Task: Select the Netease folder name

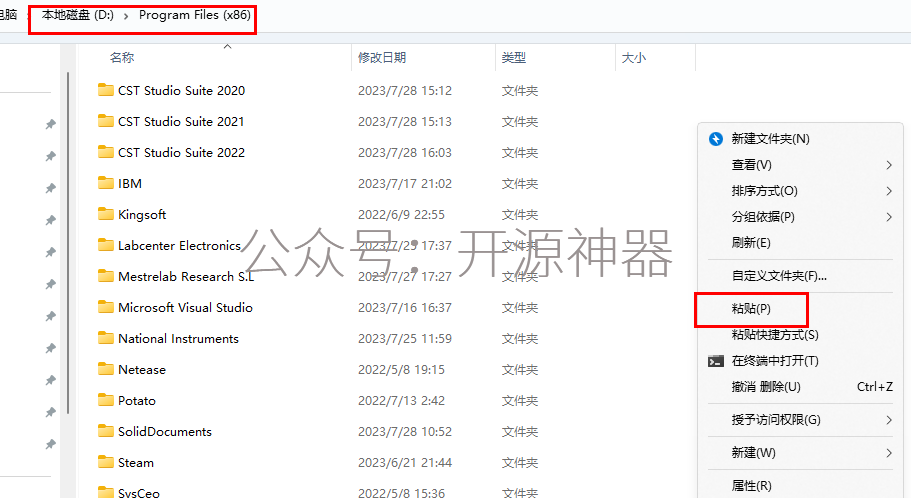Action: point(142,370)
